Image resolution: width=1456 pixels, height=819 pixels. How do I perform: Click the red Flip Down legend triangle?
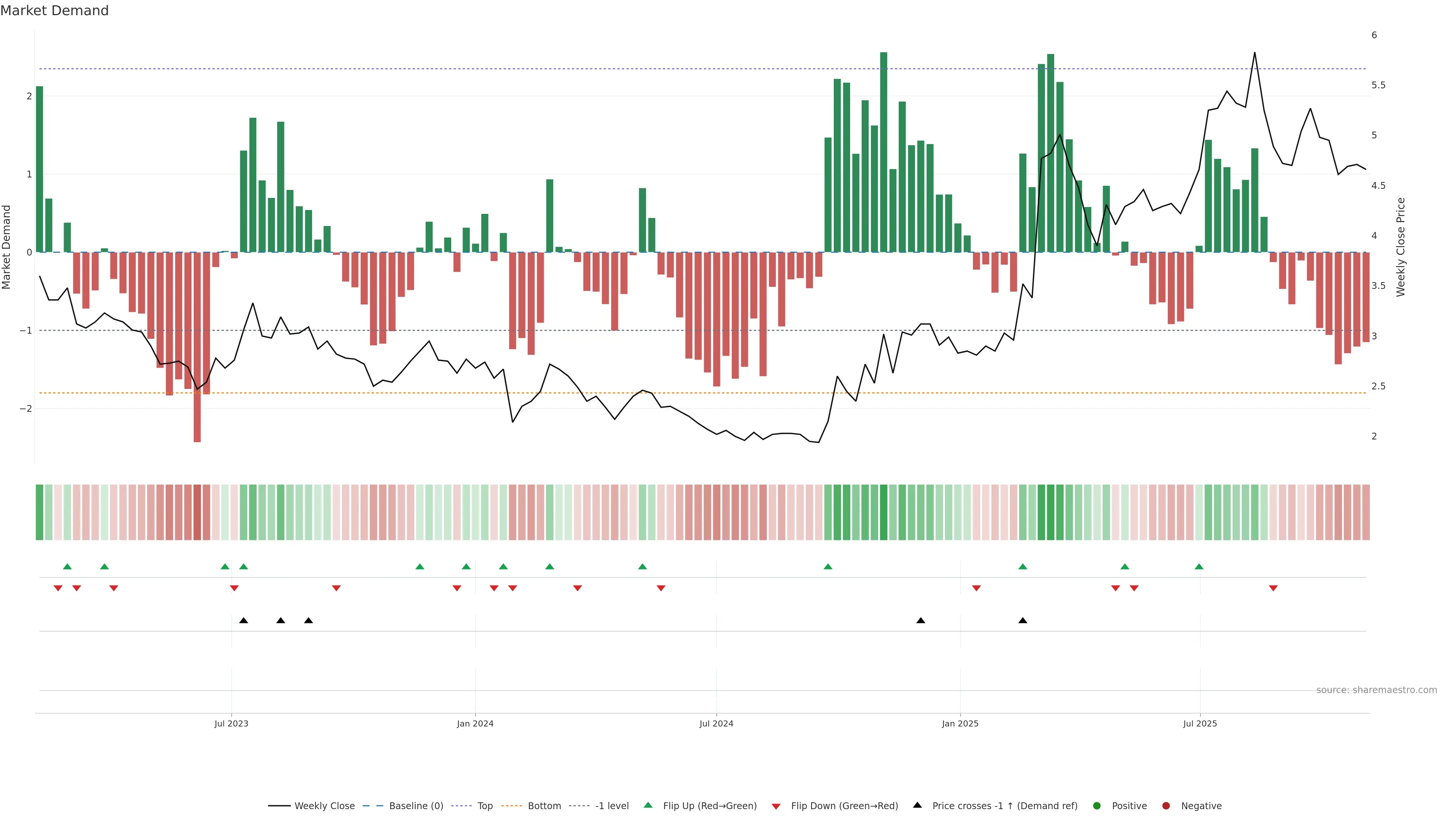(x=776, y=806)
